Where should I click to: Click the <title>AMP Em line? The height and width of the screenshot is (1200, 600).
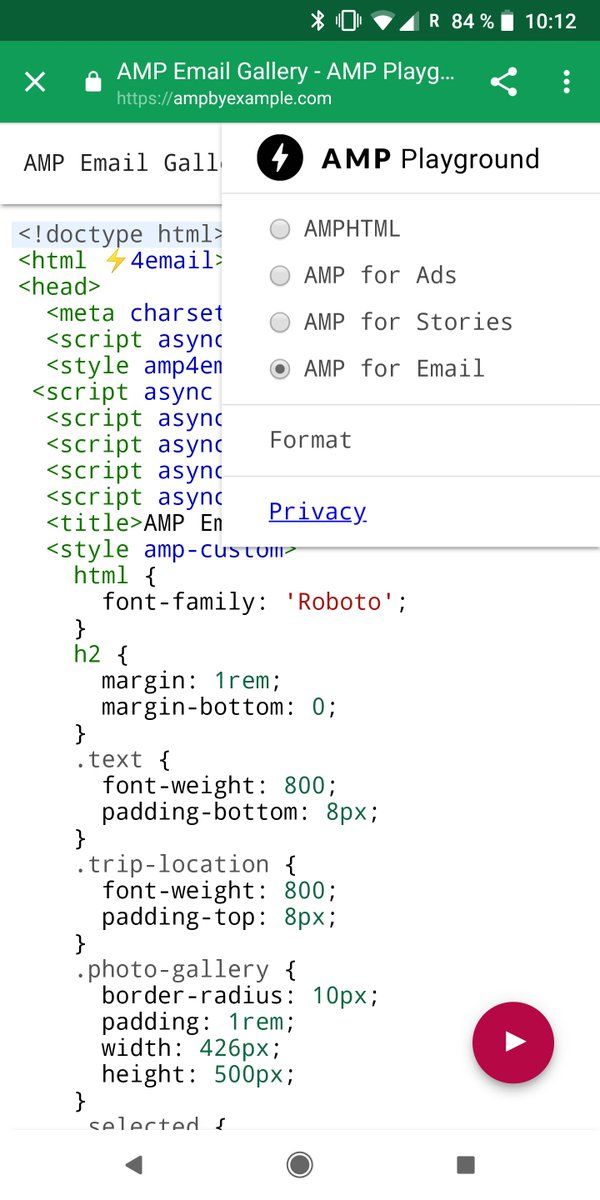pyautogui.click(x=134, y=523)
